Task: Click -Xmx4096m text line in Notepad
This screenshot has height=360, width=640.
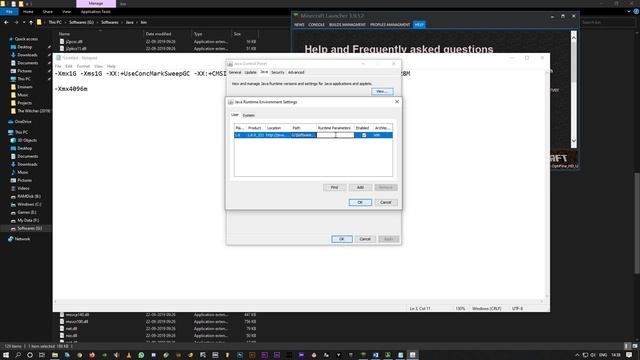Action: (x=71, y=89)
